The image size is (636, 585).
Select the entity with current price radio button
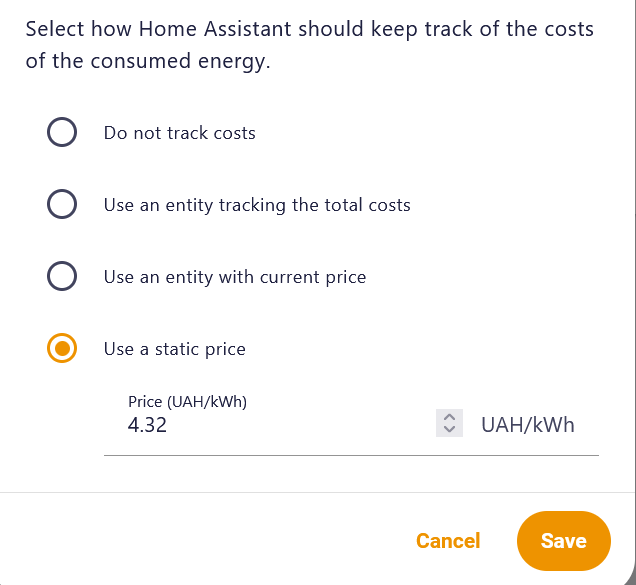(x=62, y=277)
